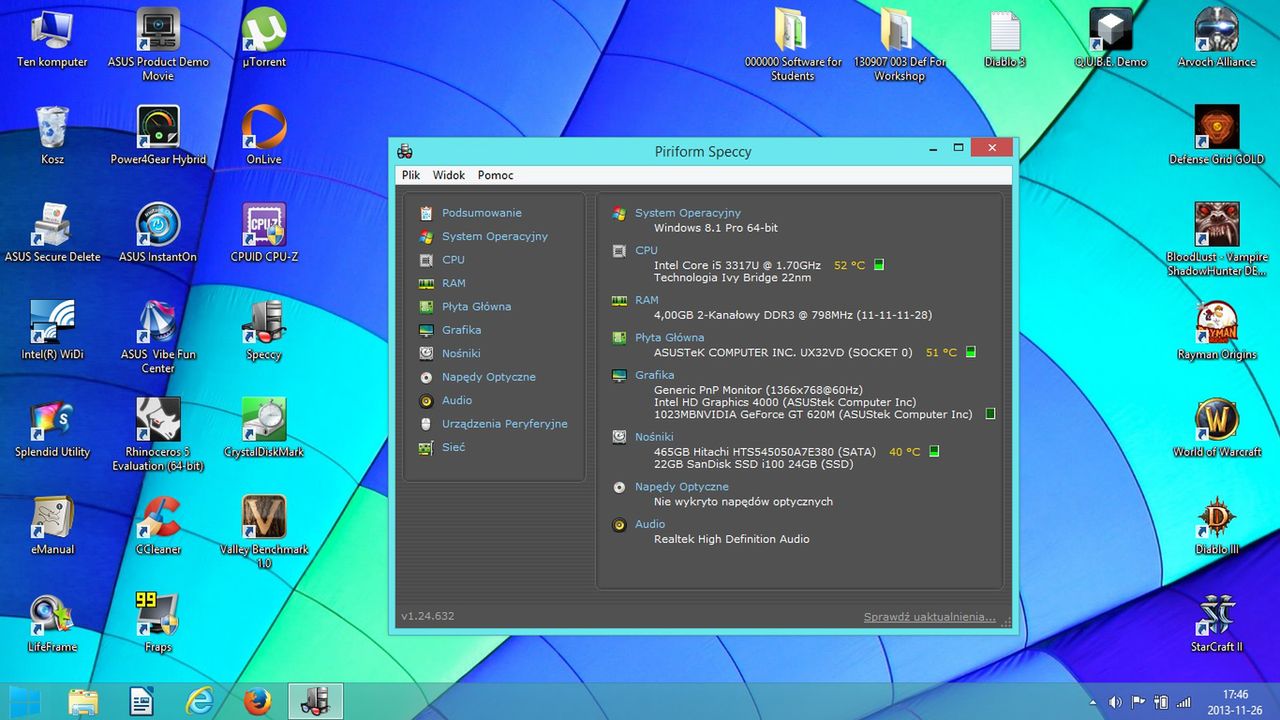Click the Windows 8.1 Pro 64-bit text
The image size is (1280, 720).
716,228
